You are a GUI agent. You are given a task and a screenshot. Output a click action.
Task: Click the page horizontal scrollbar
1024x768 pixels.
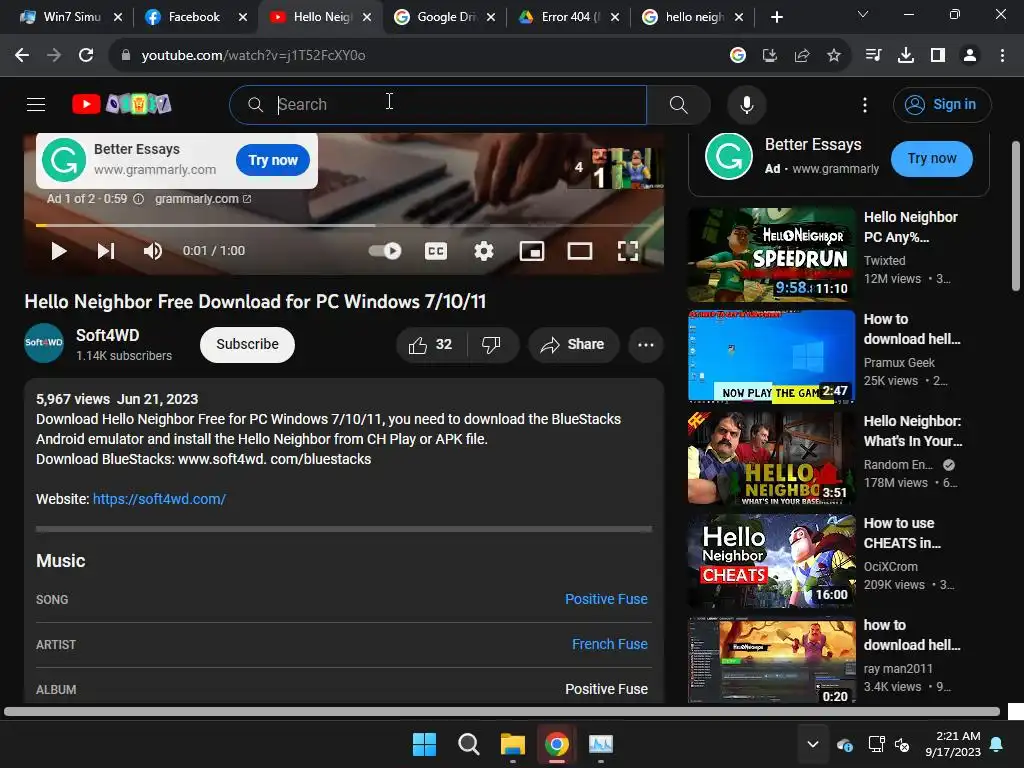[502, 712]
